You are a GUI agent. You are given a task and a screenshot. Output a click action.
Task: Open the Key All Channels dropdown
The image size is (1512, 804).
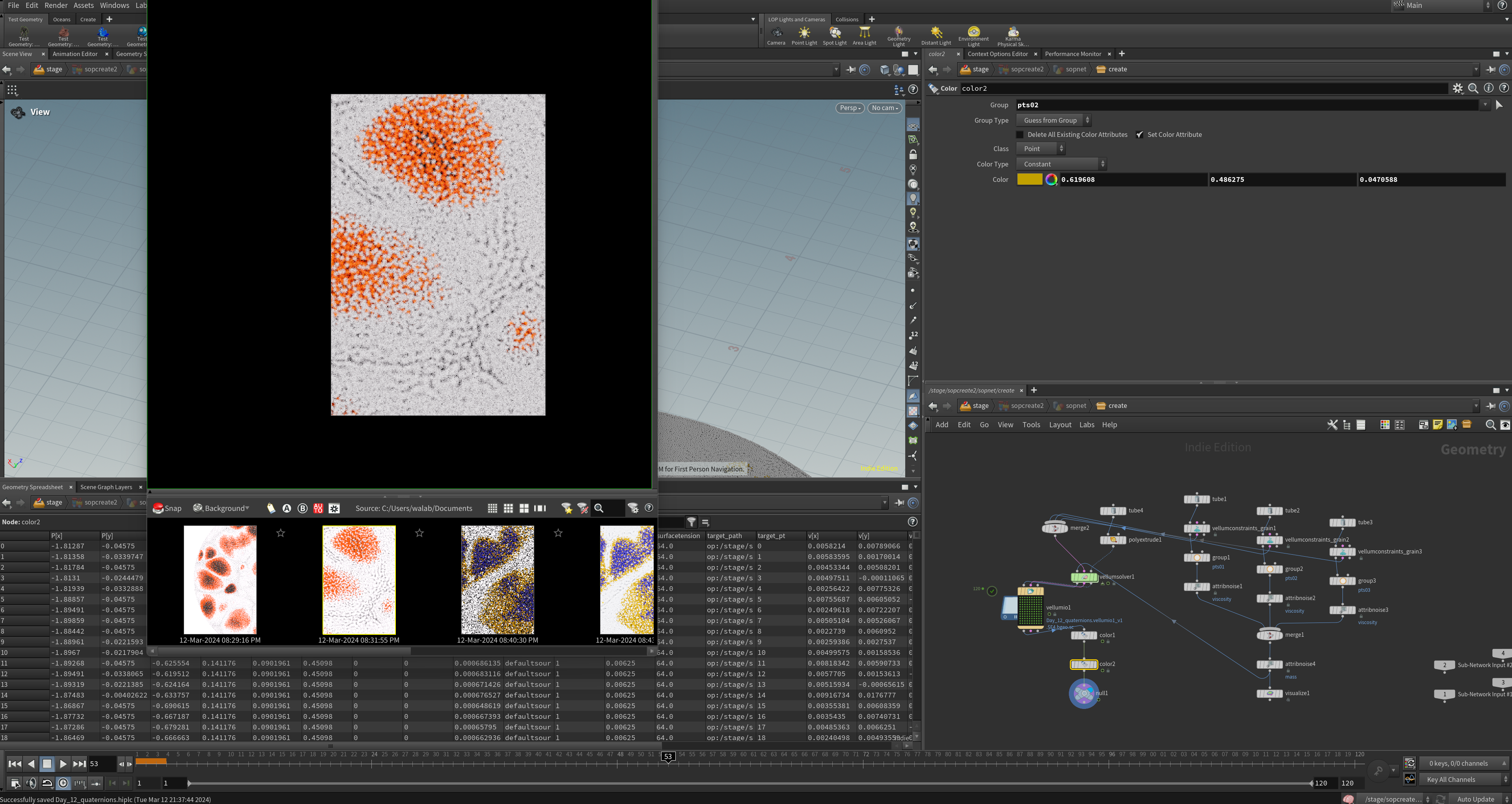(1464, 780)
